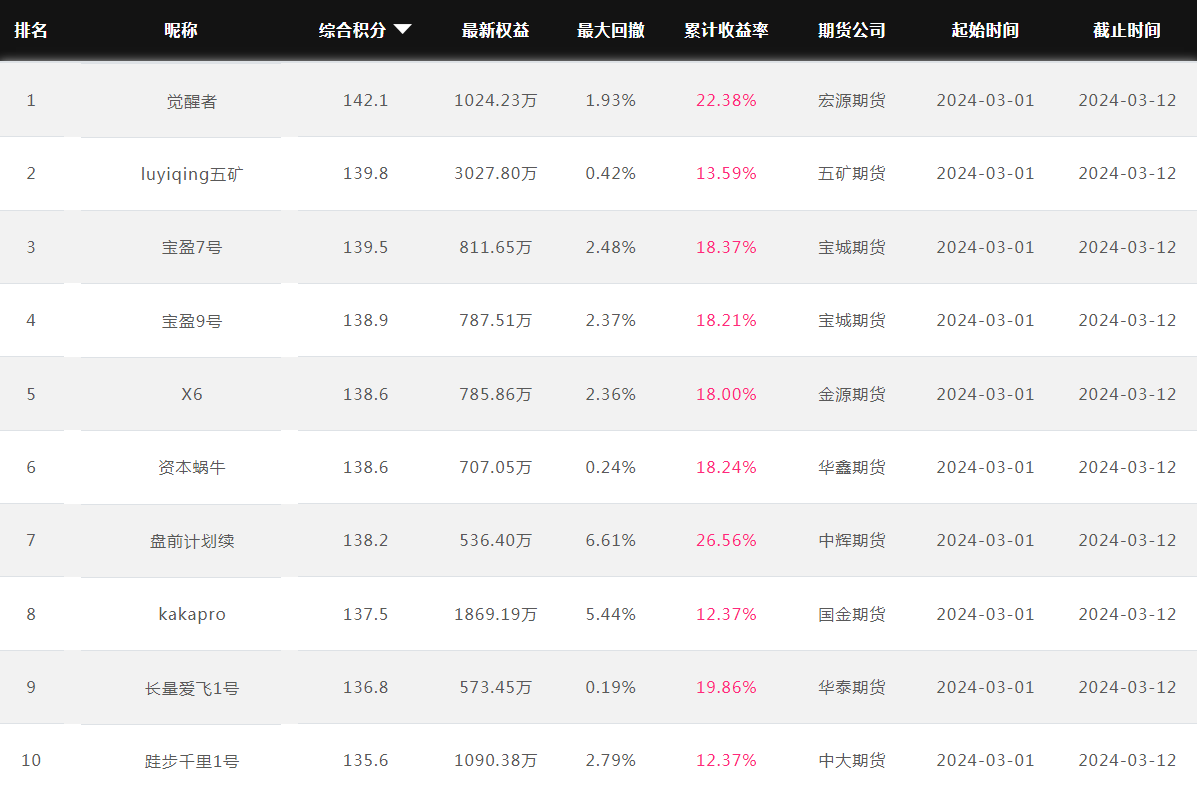Open the 盘前计划续 trader nickname

(x=192, y=541)
